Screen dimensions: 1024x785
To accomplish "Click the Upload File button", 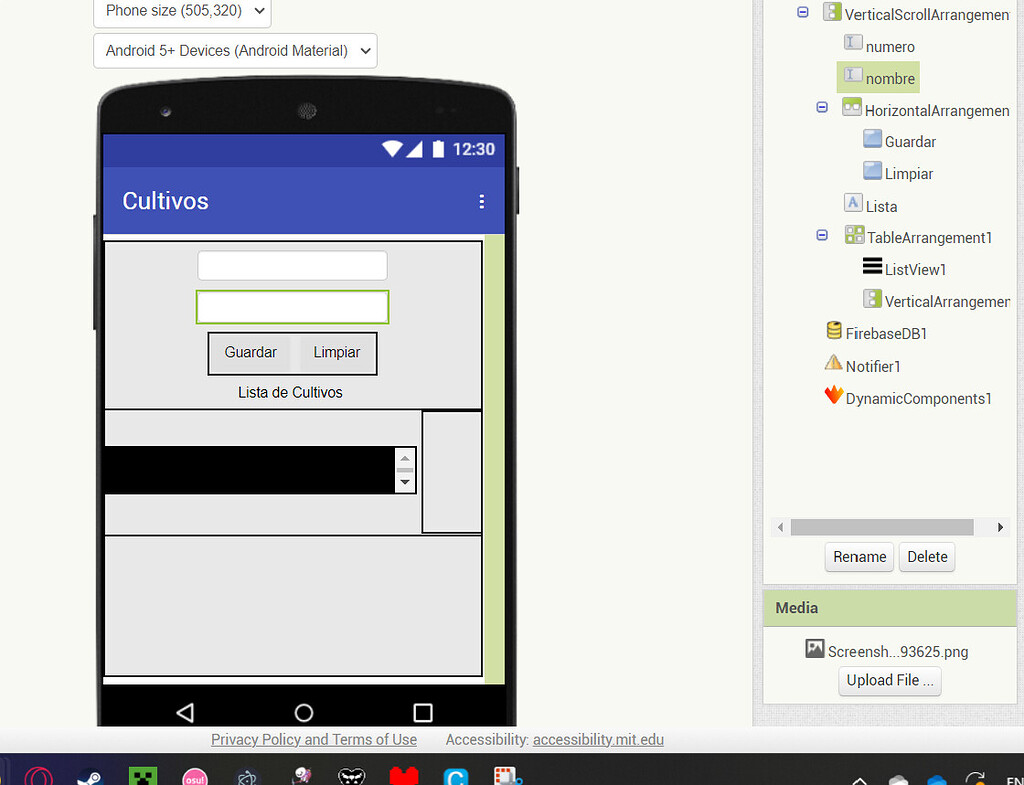I will 890,680.
